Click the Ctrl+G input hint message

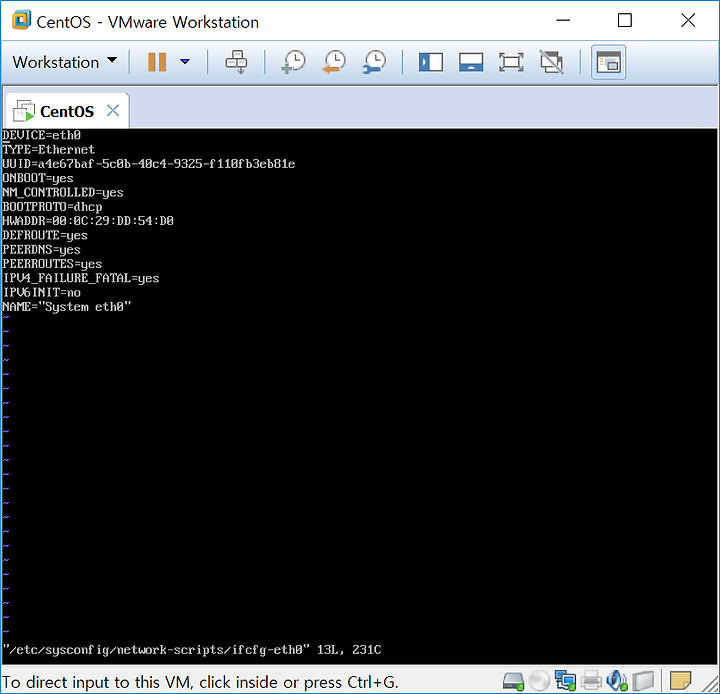click(x=200, y=682)
